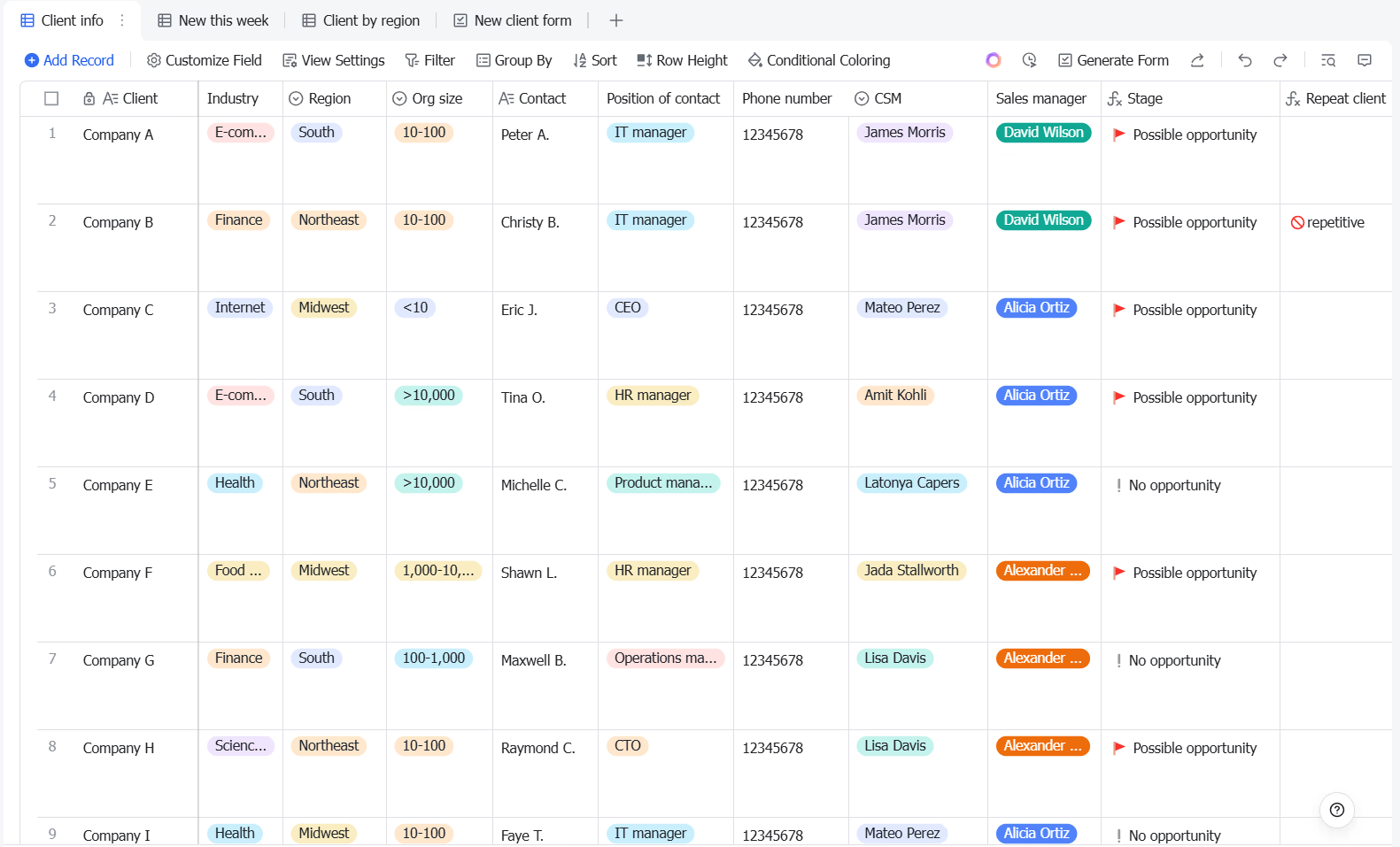Select Alicia Ortiz blue tag for Company C
The width and height of the screenshot is (1400, 847).
click(x=1036, y=308)
